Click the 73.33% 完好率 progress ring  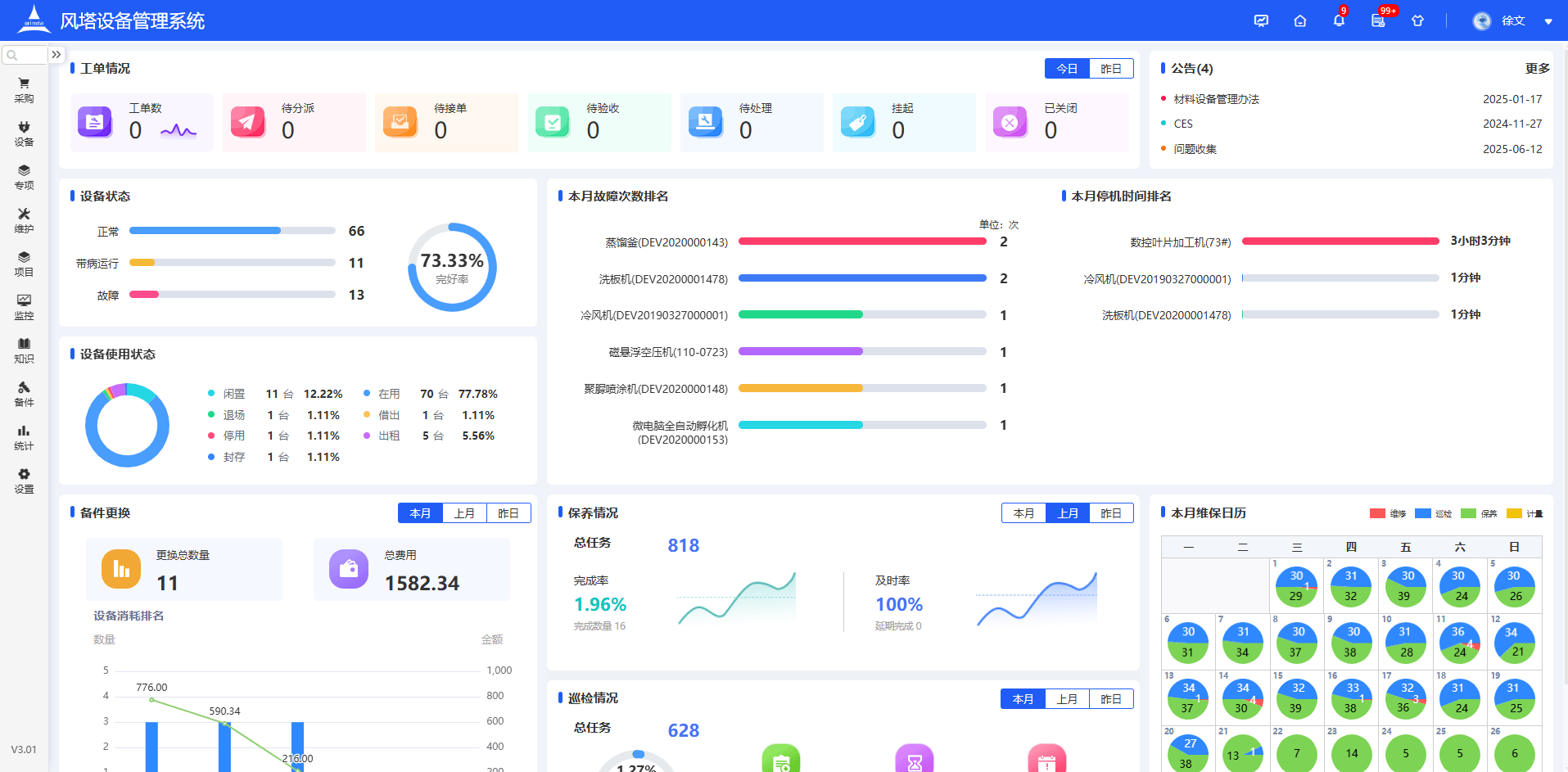tap(452, 267)
